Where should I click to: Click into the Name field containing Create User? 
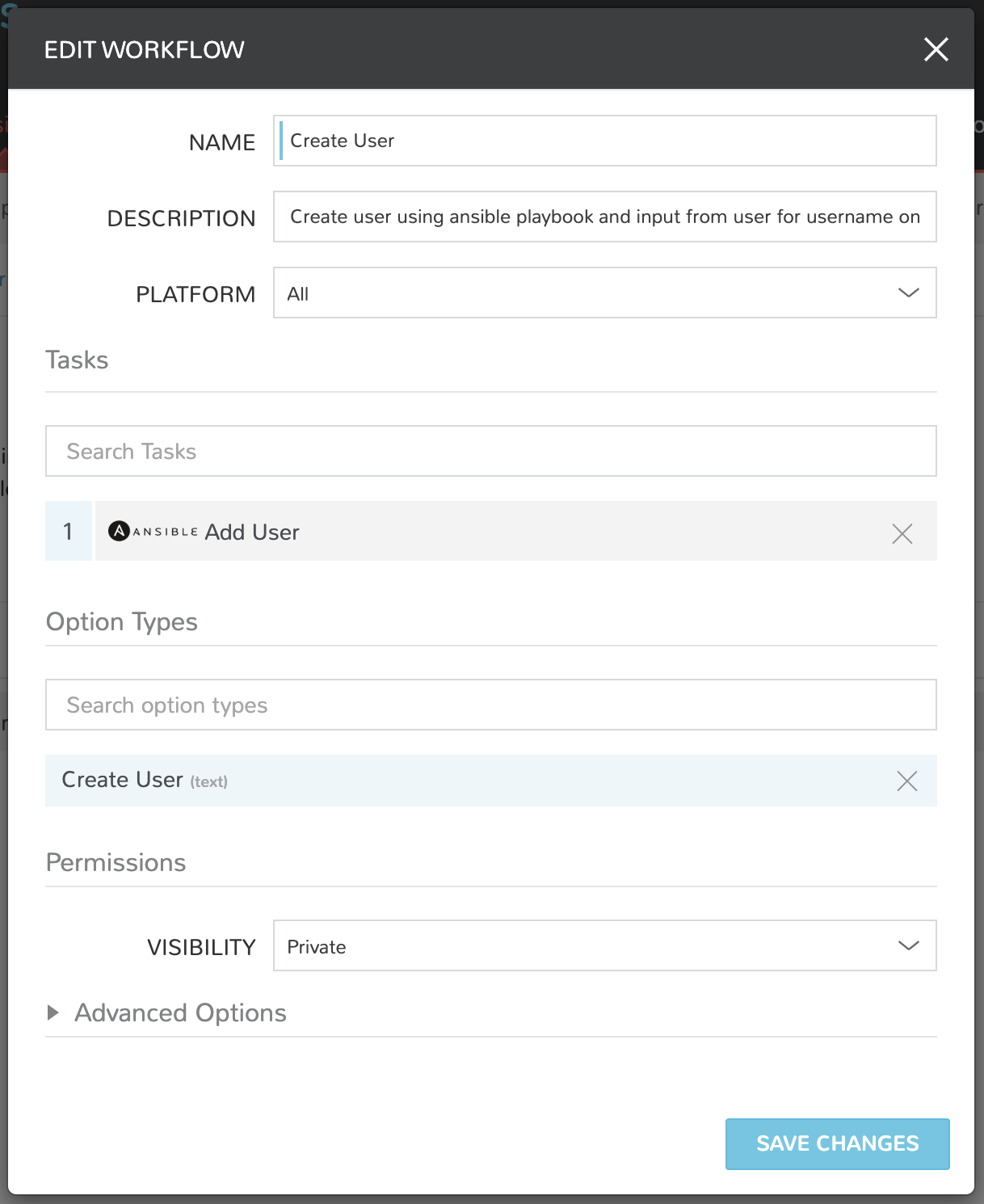pos(604,140)
